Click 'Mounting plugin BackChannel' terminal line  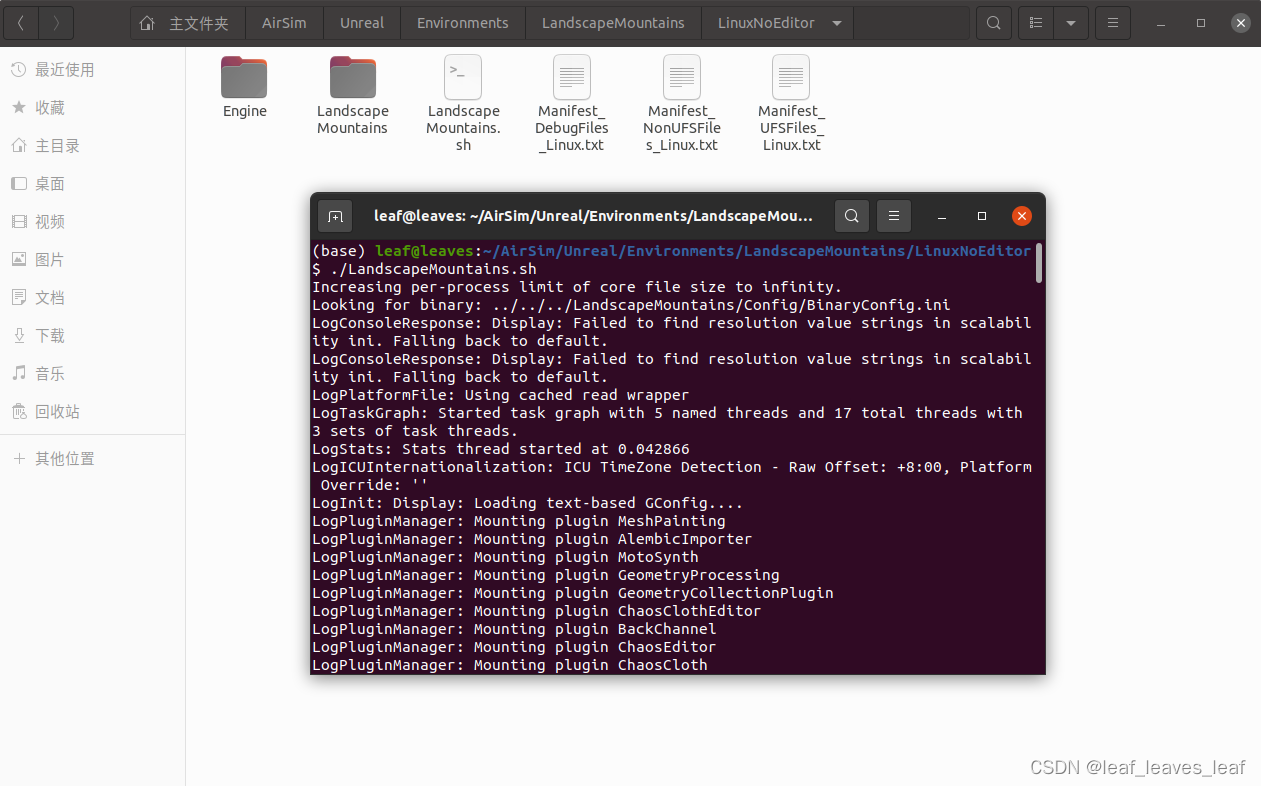coord(514,629)
